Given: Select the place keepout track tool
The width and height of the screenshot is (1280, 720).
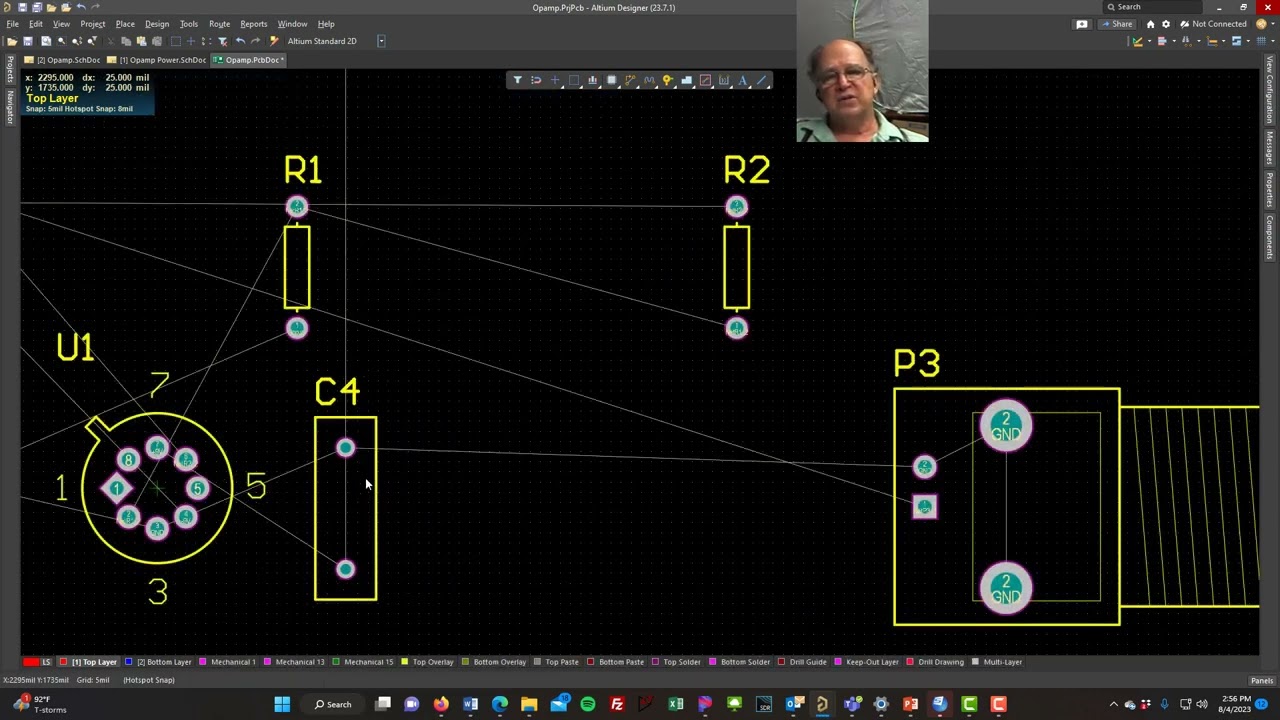Looking at the screenshot, I should point(705,80).
